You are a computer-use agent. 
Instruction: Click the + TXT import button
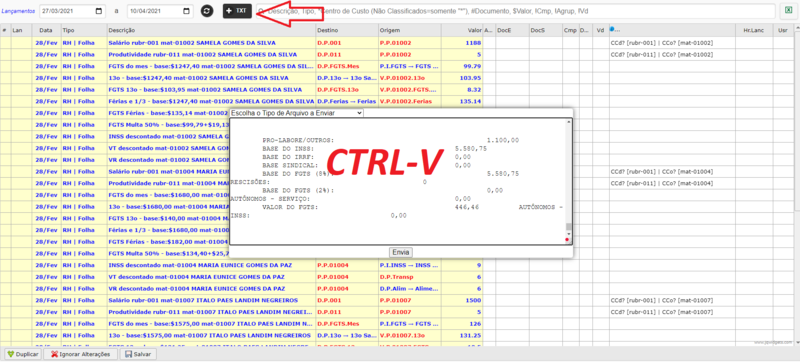pyautogui.click(x=237, y=11)
